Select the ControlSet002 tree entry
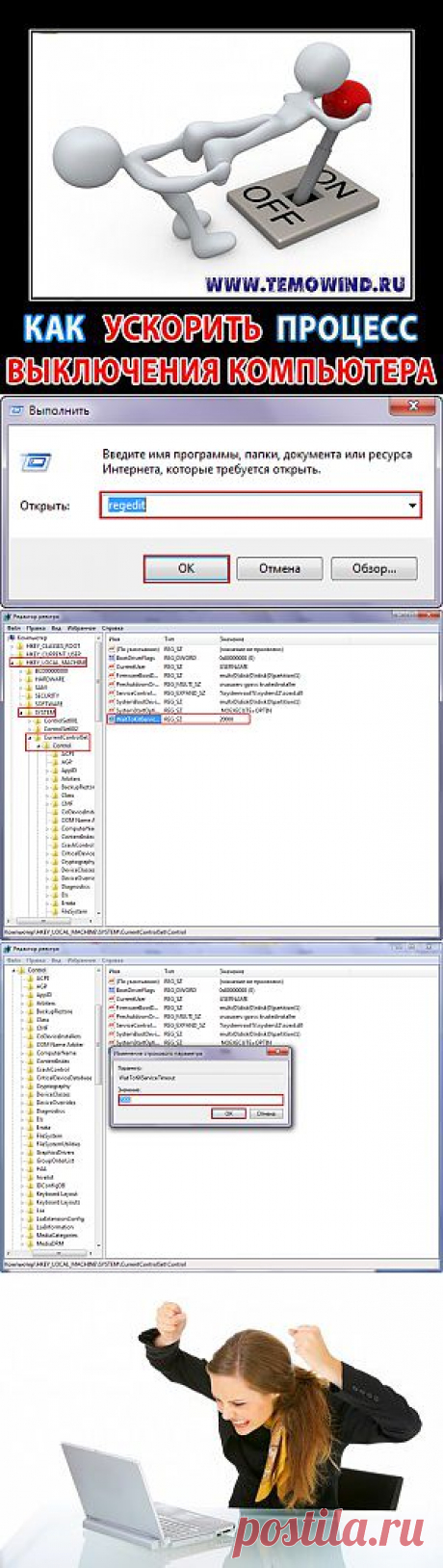This screenshot has height=1568, width=443. (x=60, y=728)
